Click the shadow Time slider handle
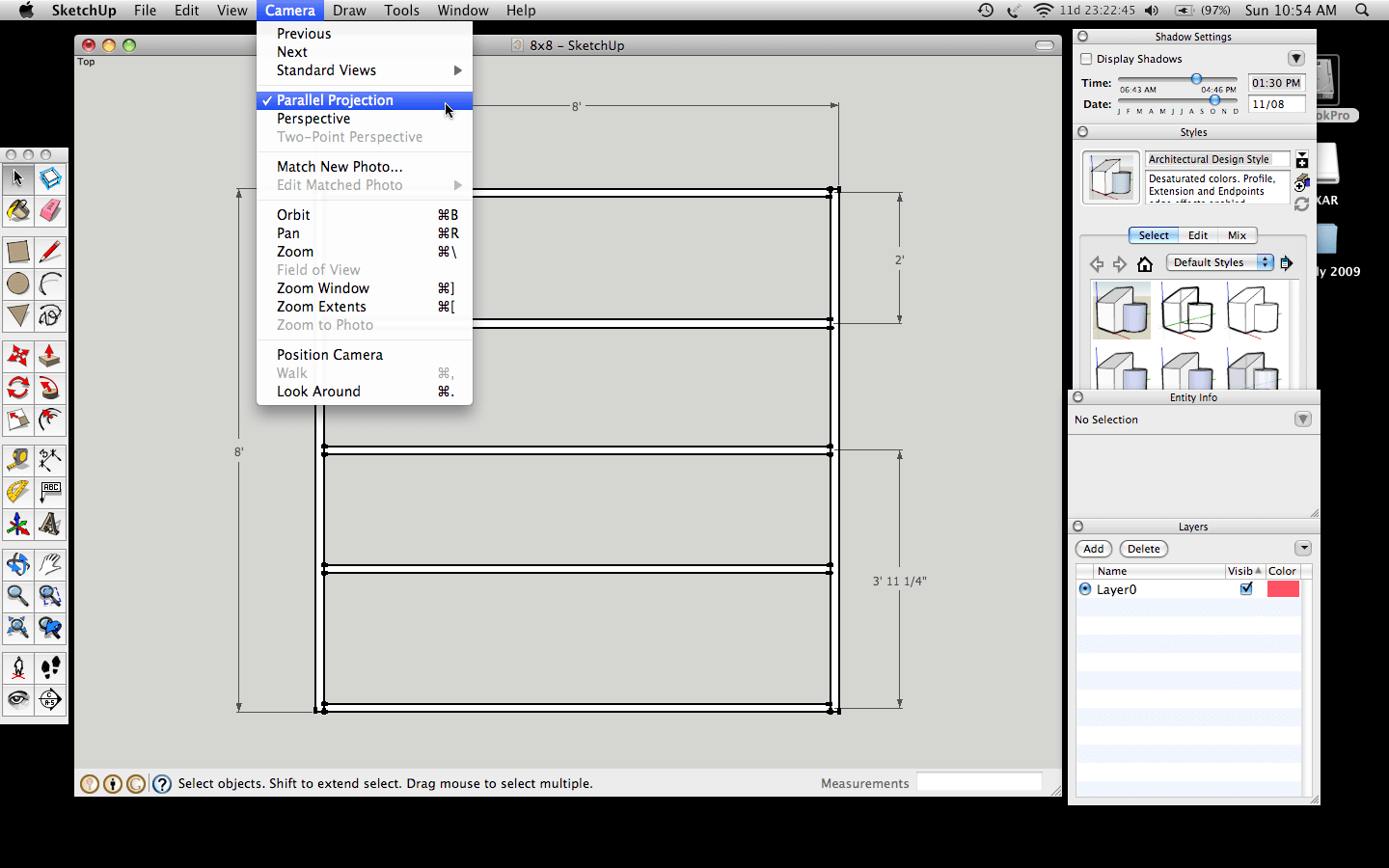 [x=1196, y=79]
